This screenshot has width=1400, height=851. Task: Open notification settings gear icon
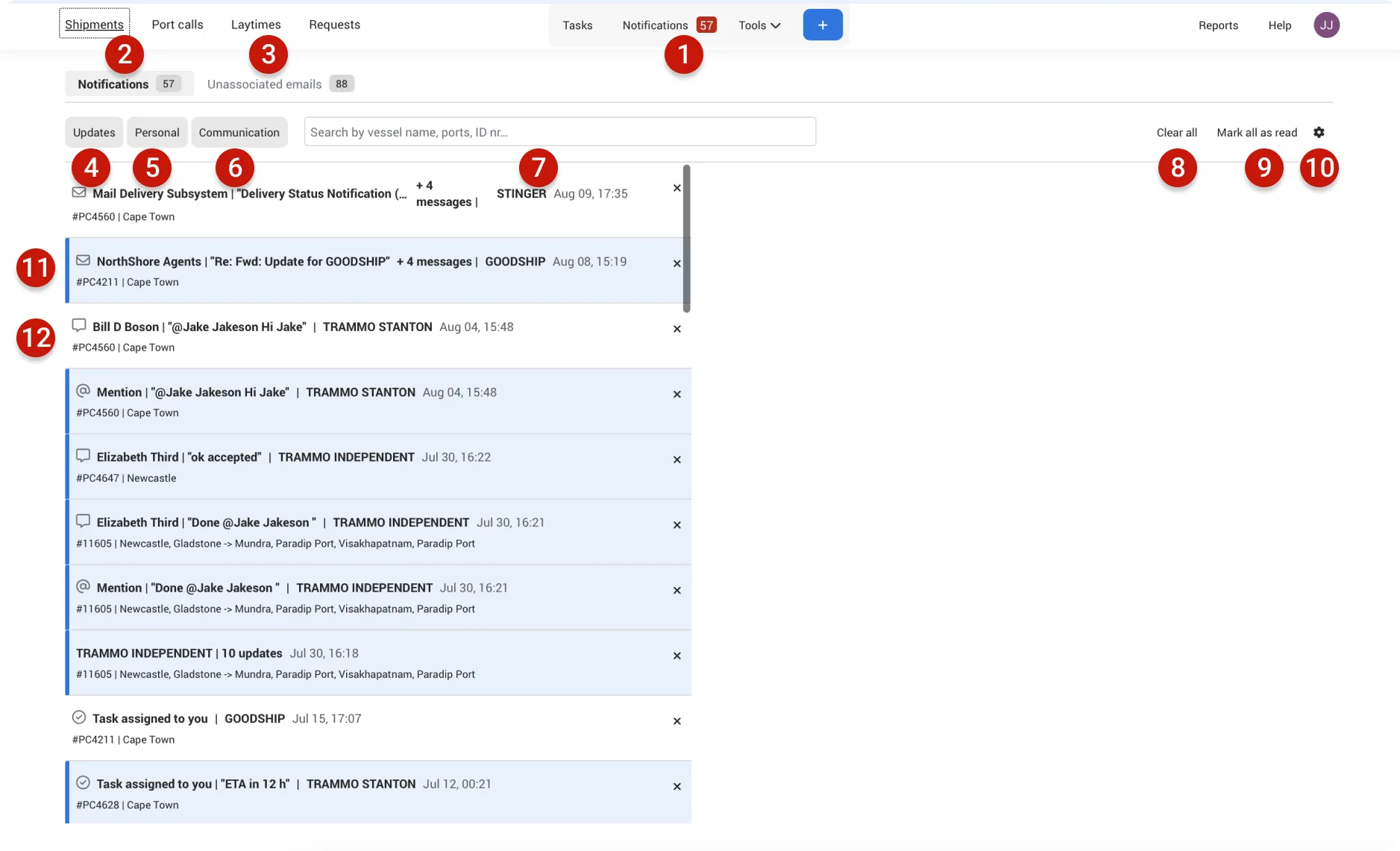pos(1319,133)
